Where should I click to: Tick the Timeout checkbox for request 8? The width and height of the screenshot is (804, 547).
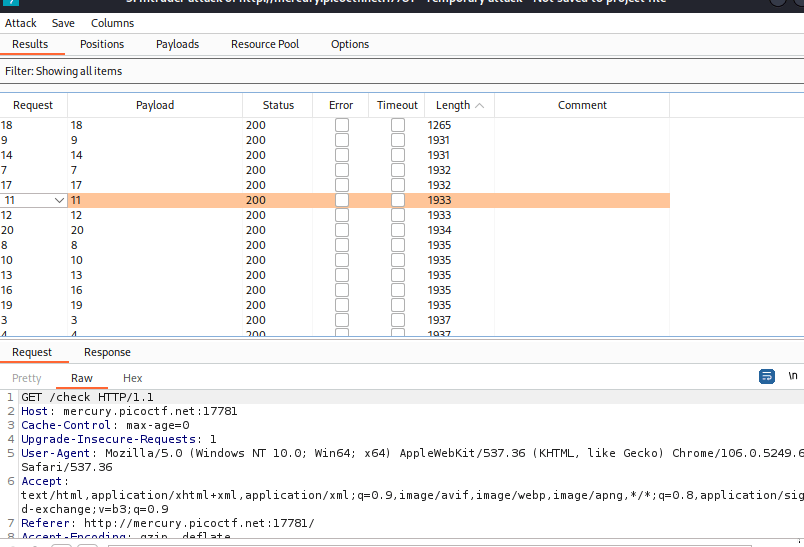click(x=398, y=245)
